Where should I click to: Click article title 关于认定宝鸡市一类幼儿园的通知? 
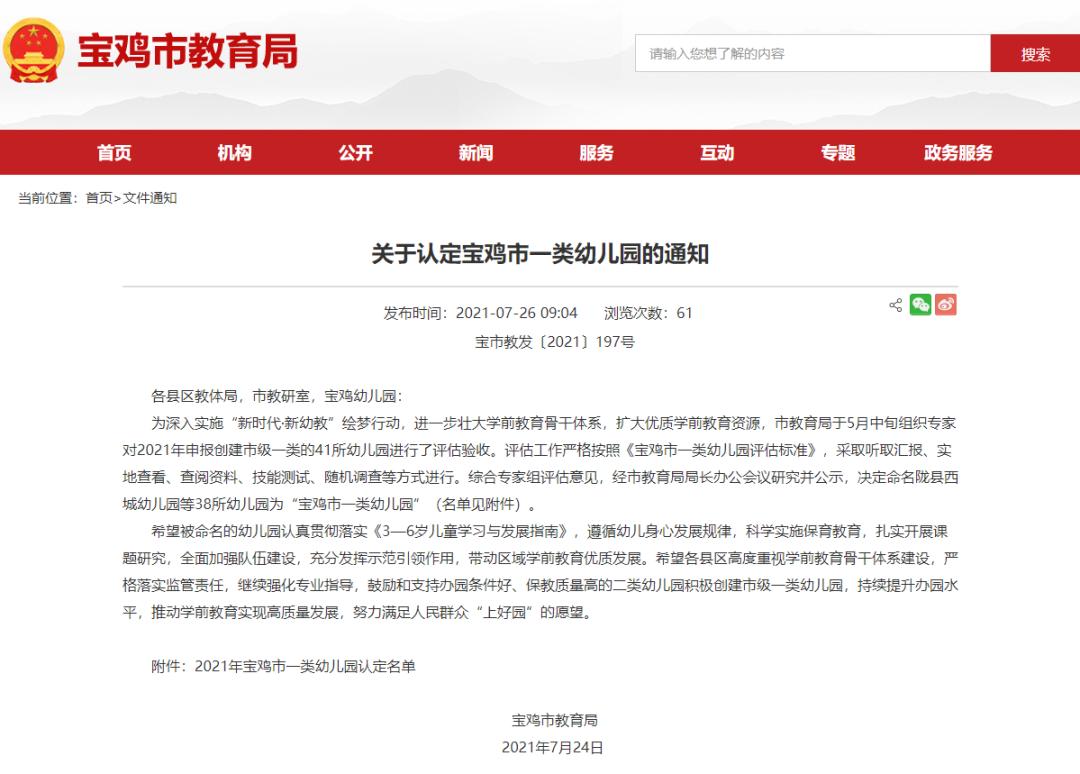[540, 254]
